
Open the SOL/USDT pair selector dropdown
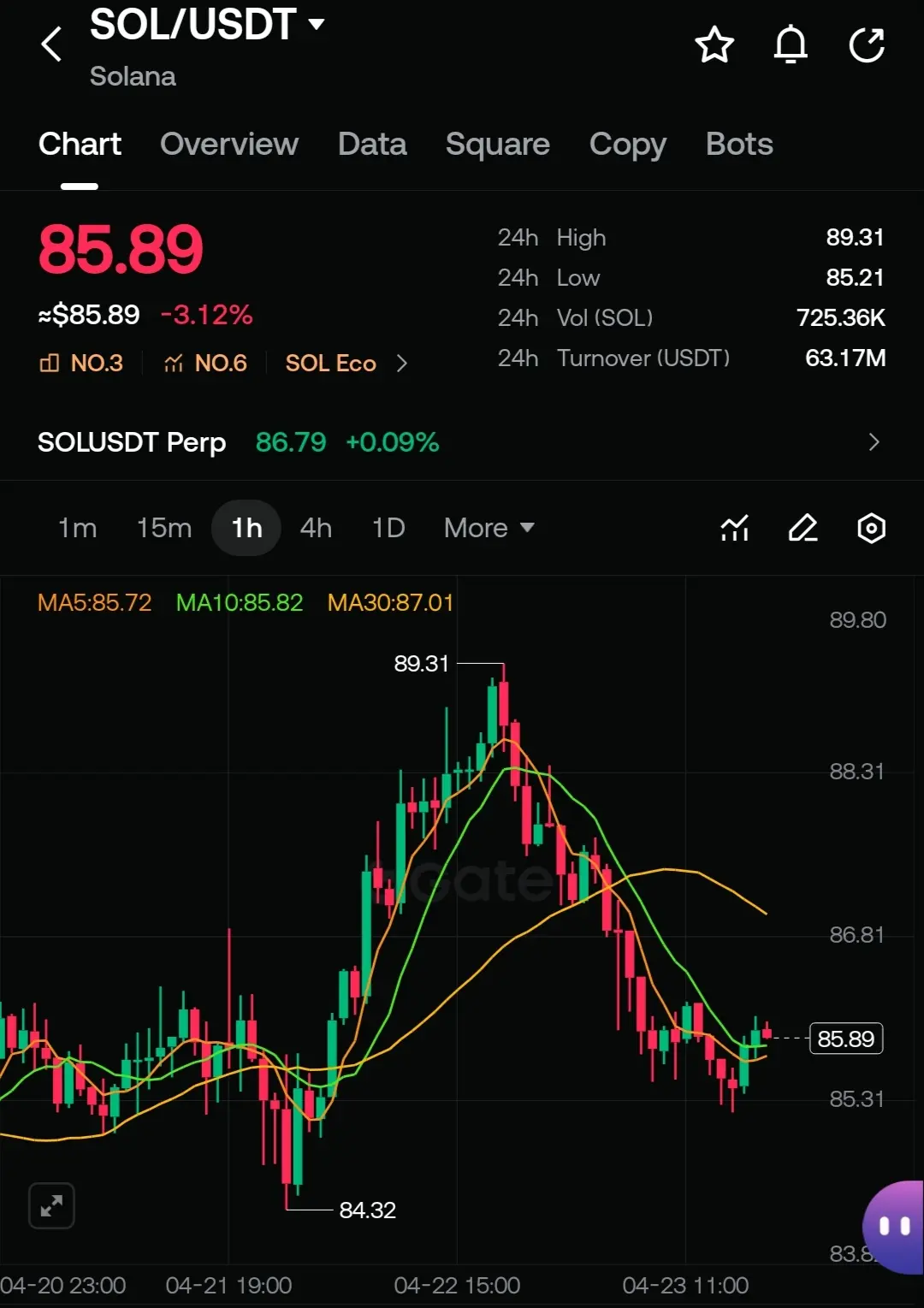[x=207, y=25]
